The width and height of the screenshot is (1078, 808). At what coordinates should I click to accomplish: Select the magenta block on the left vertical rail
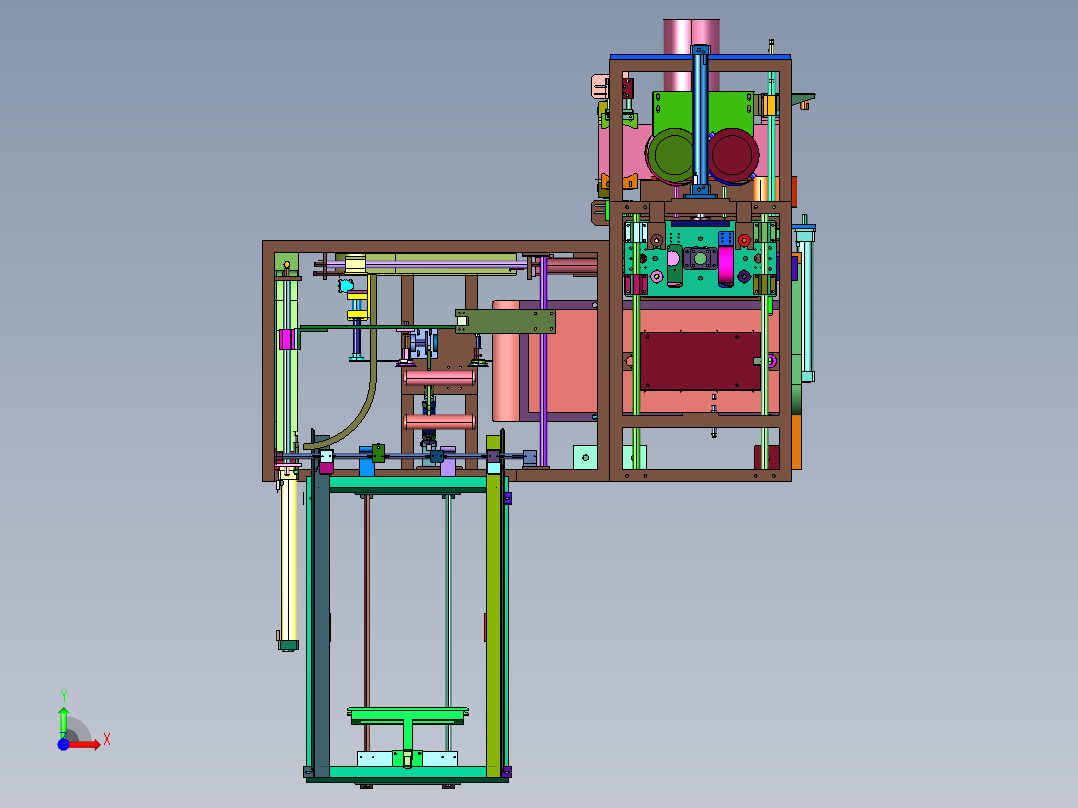pyautogui.click(x=287, y=339)
